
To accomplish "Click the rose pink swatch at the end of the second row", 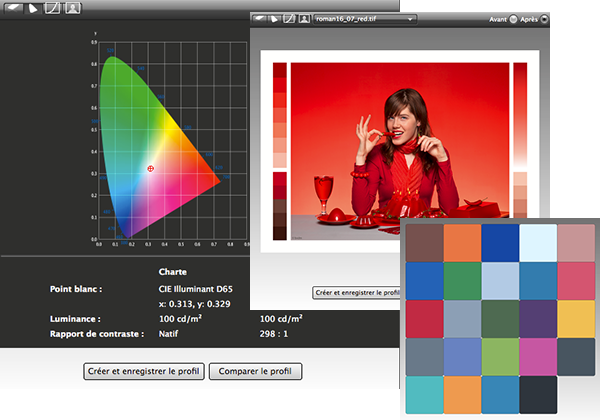I will pos(576,281).
